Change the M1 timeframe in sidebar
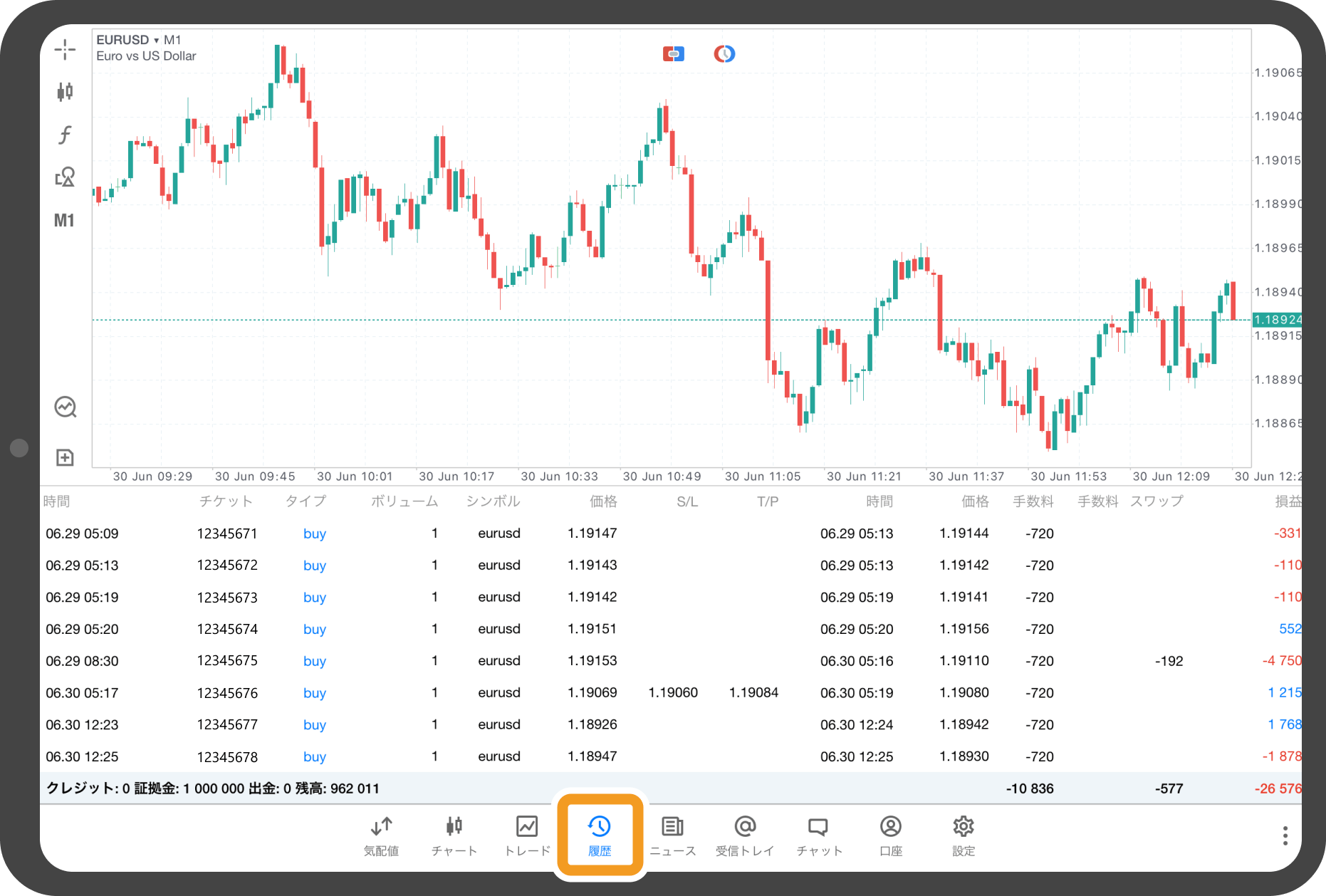This screenshot has height=896, width=1326. tap(64, 220)
